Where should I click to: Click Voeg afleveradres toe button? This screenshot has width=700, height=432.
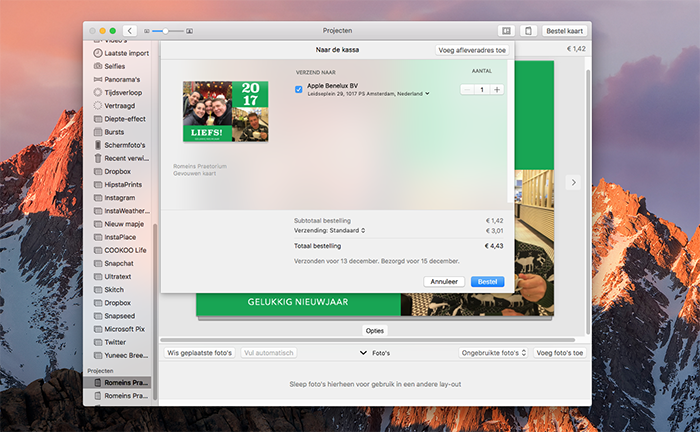pyautogui.click(x=472, y=50)
